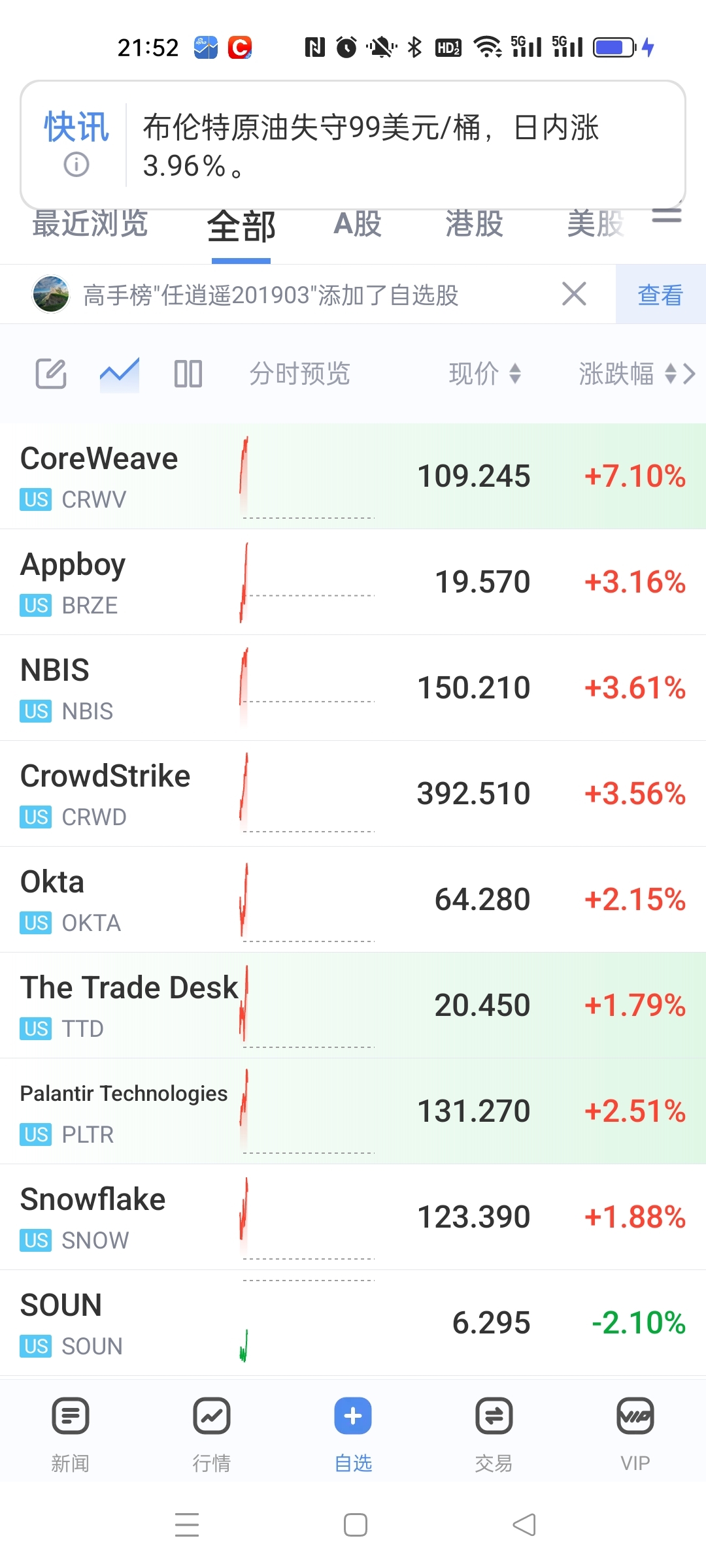Dismiss the 高手榜 notification banner
This screenshot has height=1568, width=706.
574,294
